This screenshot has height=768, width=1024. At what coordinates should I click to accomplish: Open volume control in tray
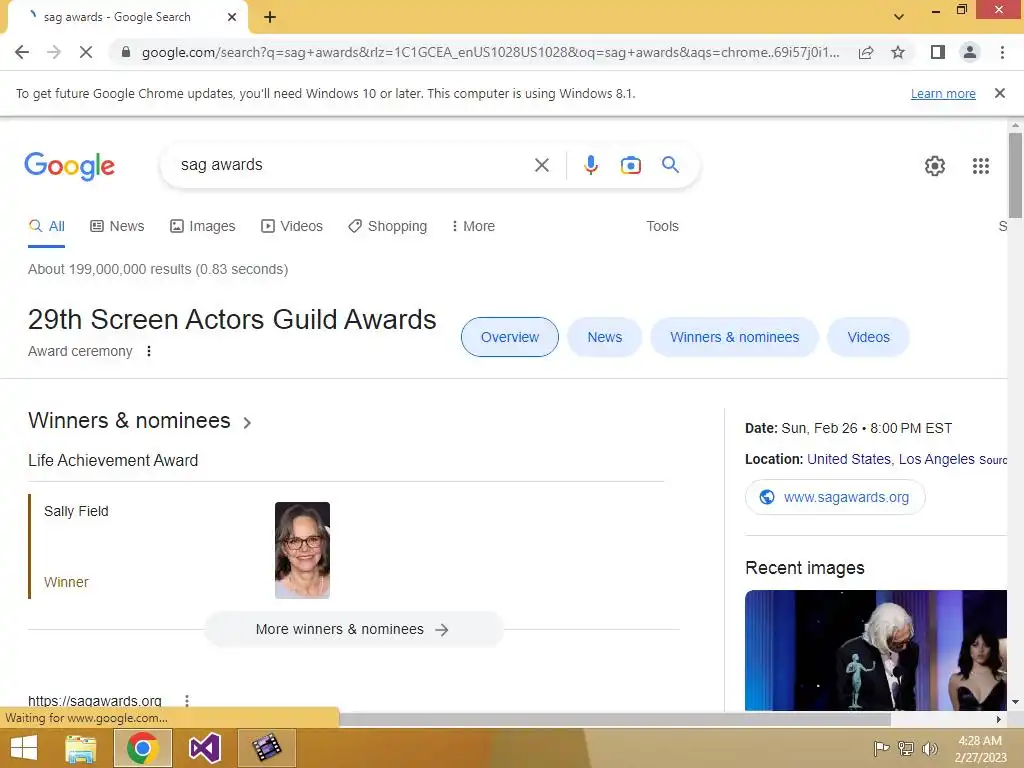pos(929,748)
